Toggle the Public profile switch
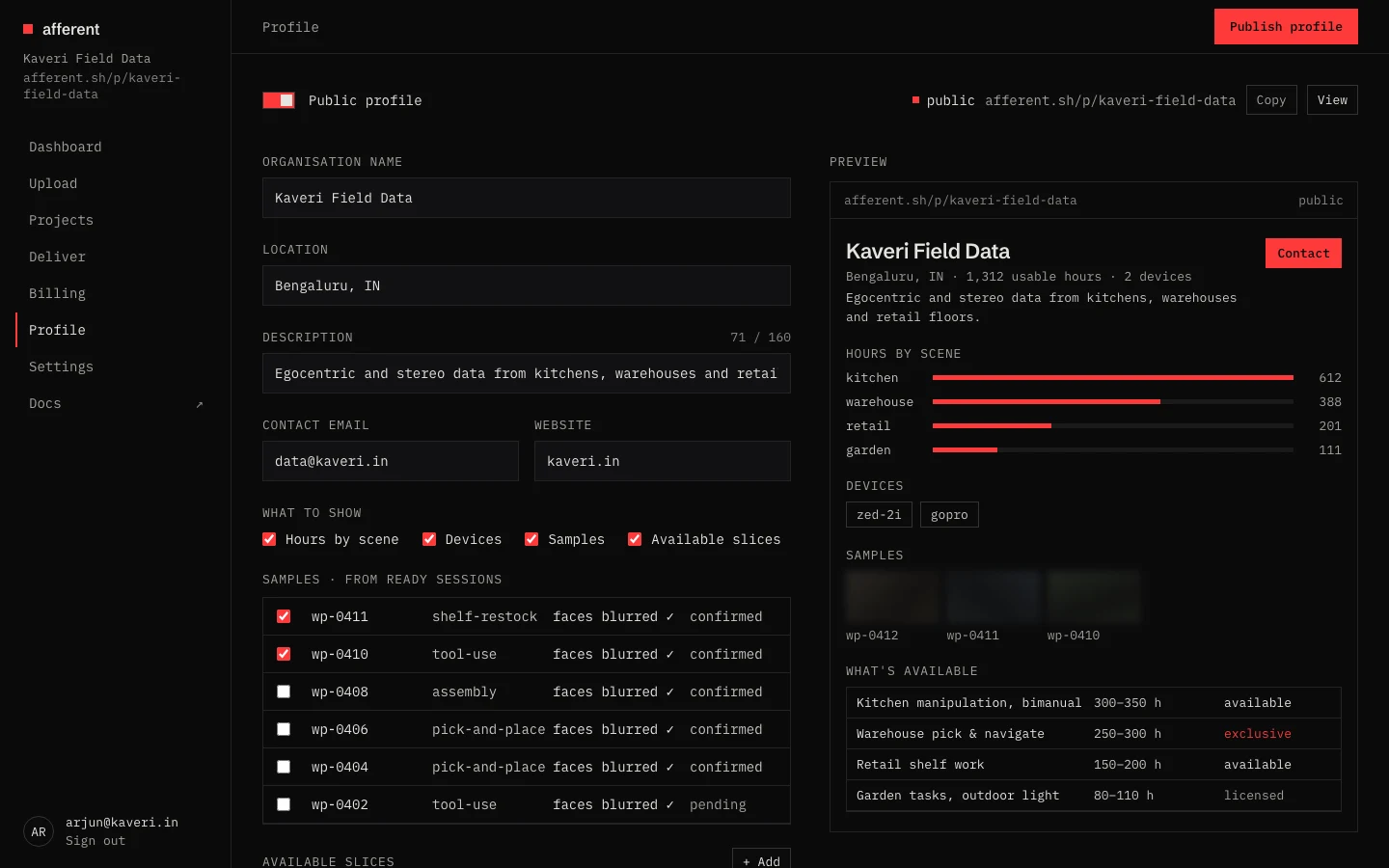 coord(279,100)
